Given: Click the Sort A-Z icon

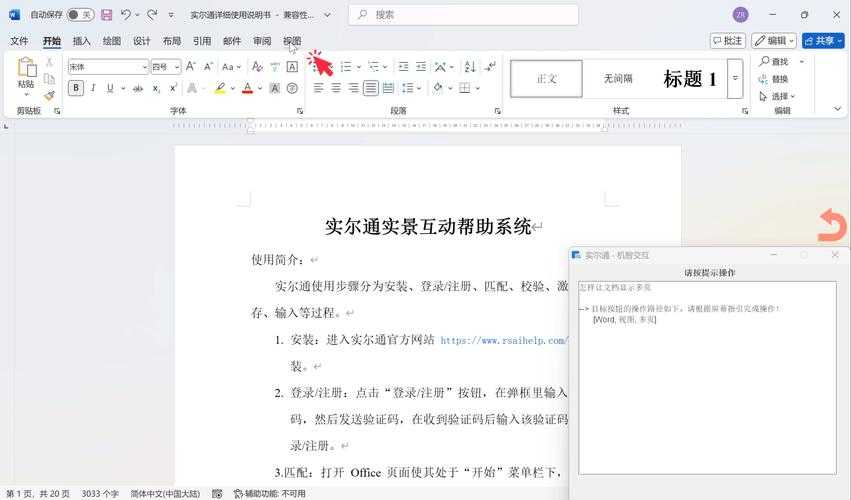Looking at the screenshot, I should [470, 66].
